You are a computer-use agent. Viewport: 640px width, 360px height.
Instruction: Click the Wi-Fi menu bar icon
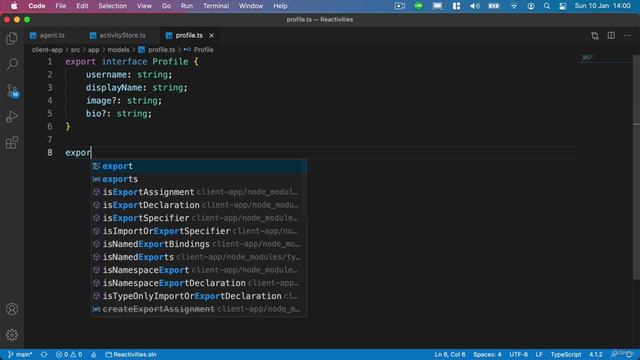[514, 6]
